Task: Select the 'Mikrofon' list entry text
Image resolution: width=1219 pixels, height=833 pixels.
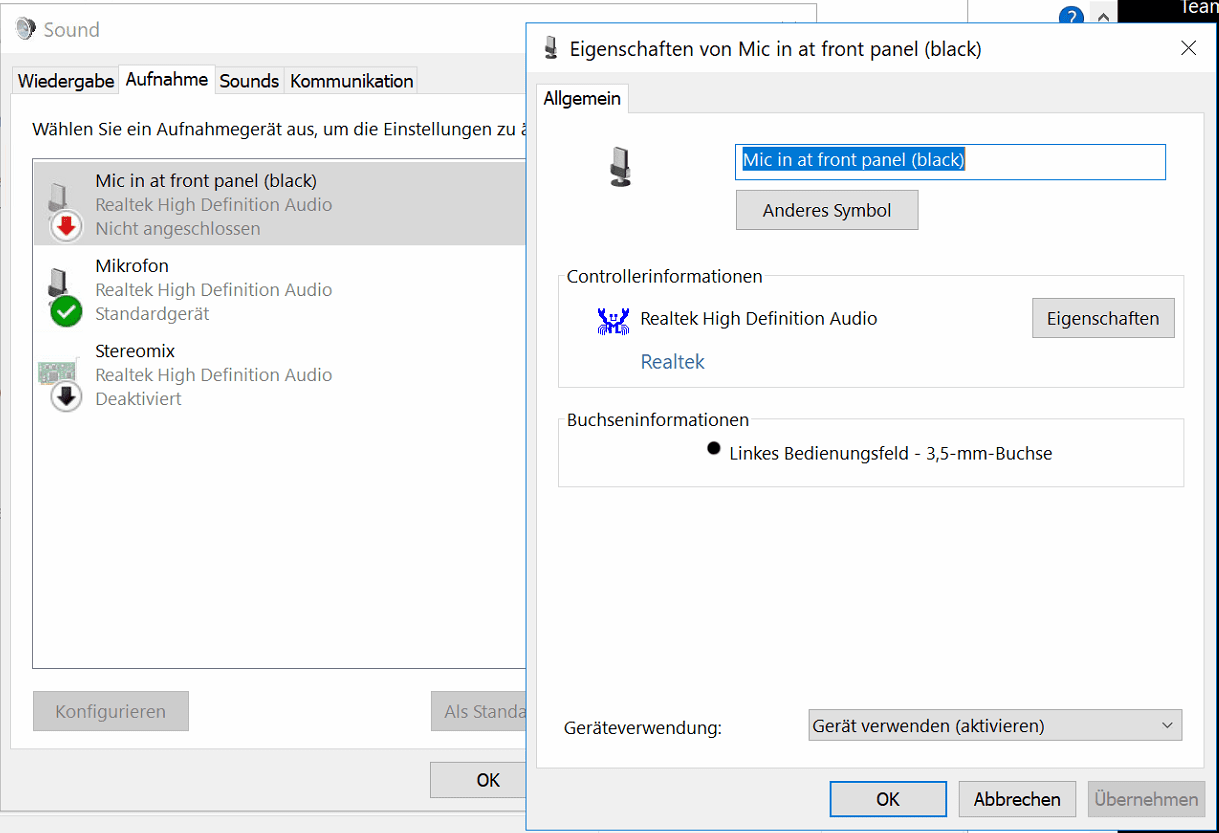Action: coord(132,266)
